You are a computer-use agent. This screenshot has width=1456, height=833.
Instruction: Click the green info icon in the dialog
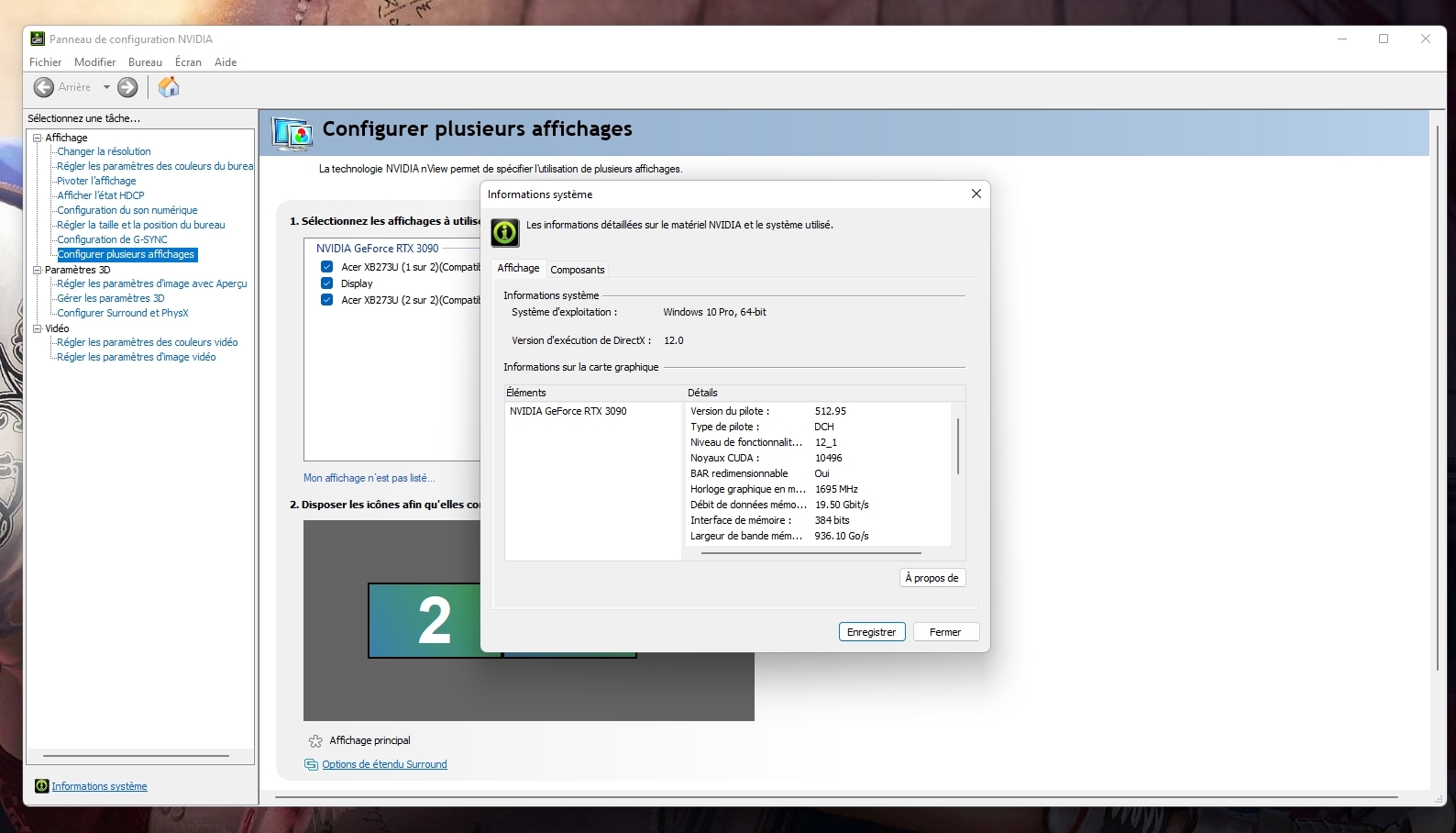tap(505, 232)
